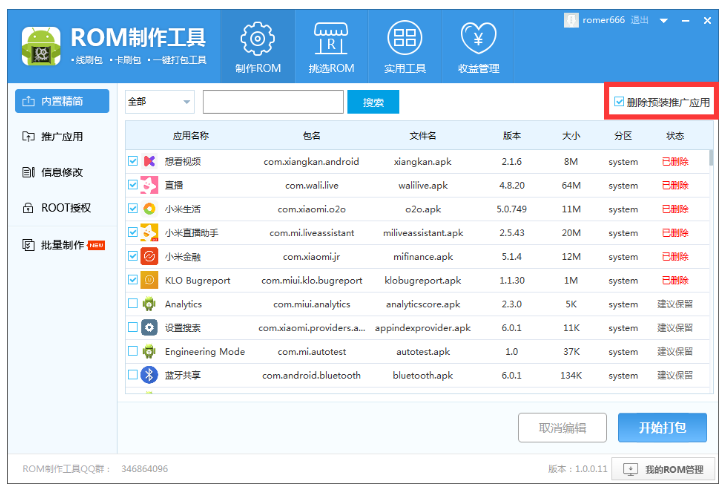Uncheck the 小米直播助手 row checkbox
727x488 pixels.
click(x=133, y=232)
